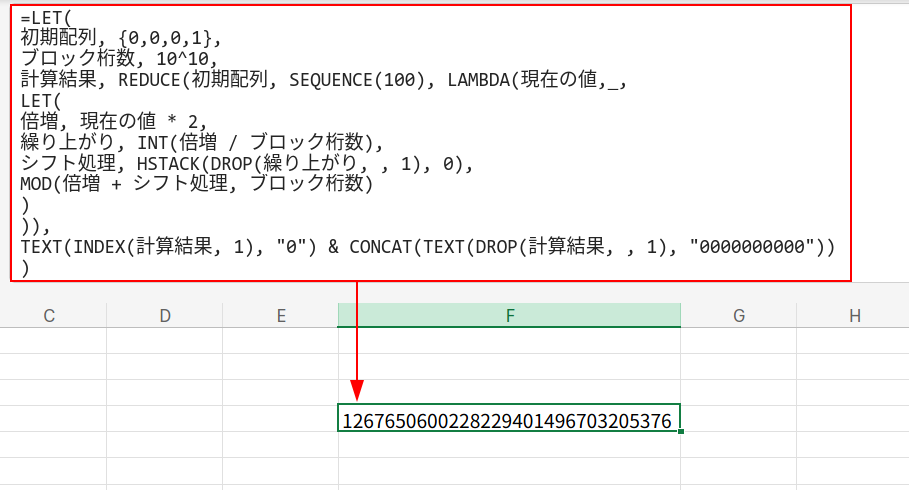Click the =LET( line in the formula box
The width and height of the screenshot is (909, 490).
[x=47, y=17]
